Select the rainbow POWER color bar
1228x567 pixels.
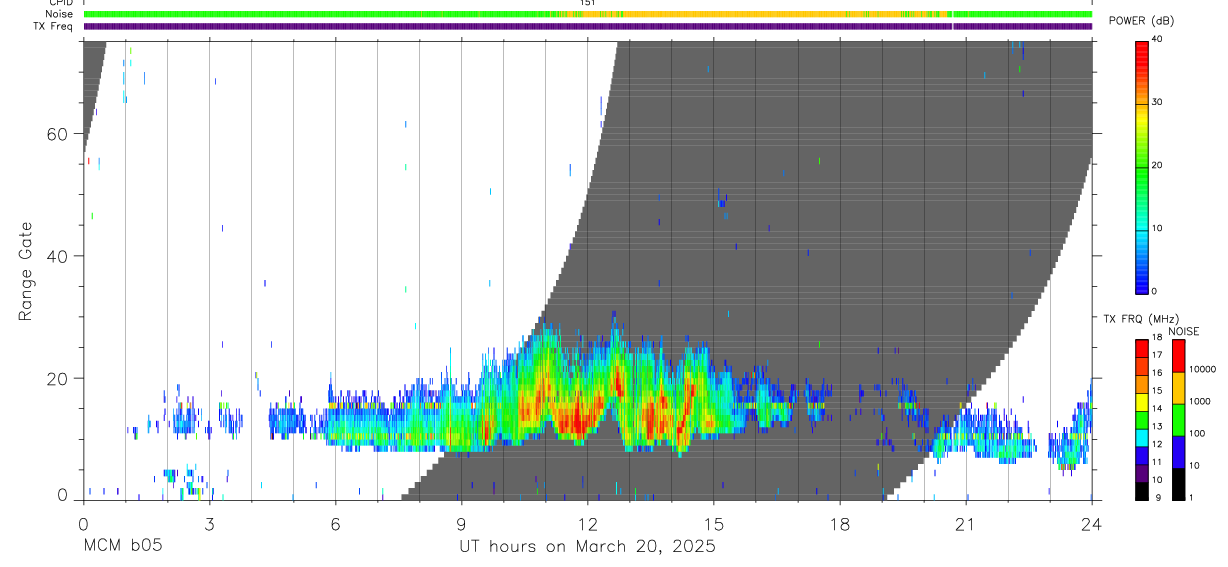click(1141, 166)
